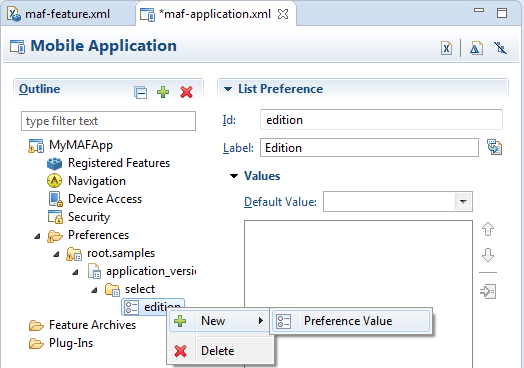
Task: Switch to the maf-feature.xml tab
Action: [x=60, y=14]
